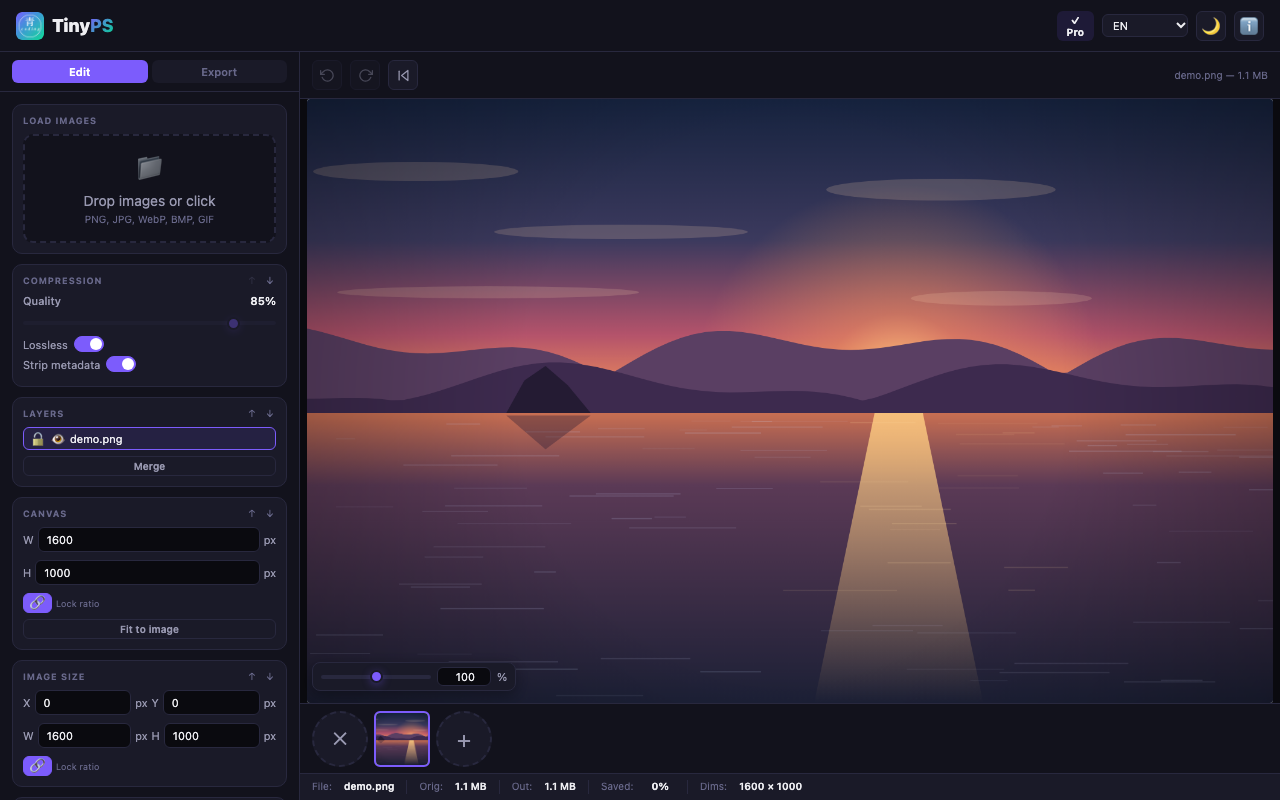
Task: Click the 85% quality value
Action: pyautogui.click(x=263, y=301)
